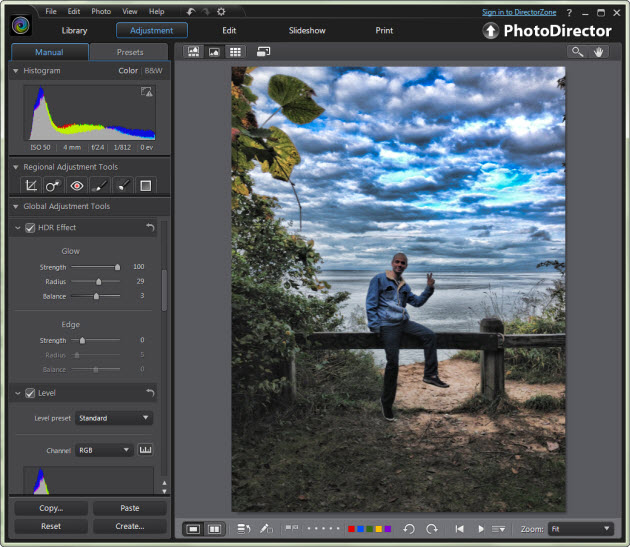Select the Spot Removal tool
This screenshot has height=547, width=630.
pos(54,185)
